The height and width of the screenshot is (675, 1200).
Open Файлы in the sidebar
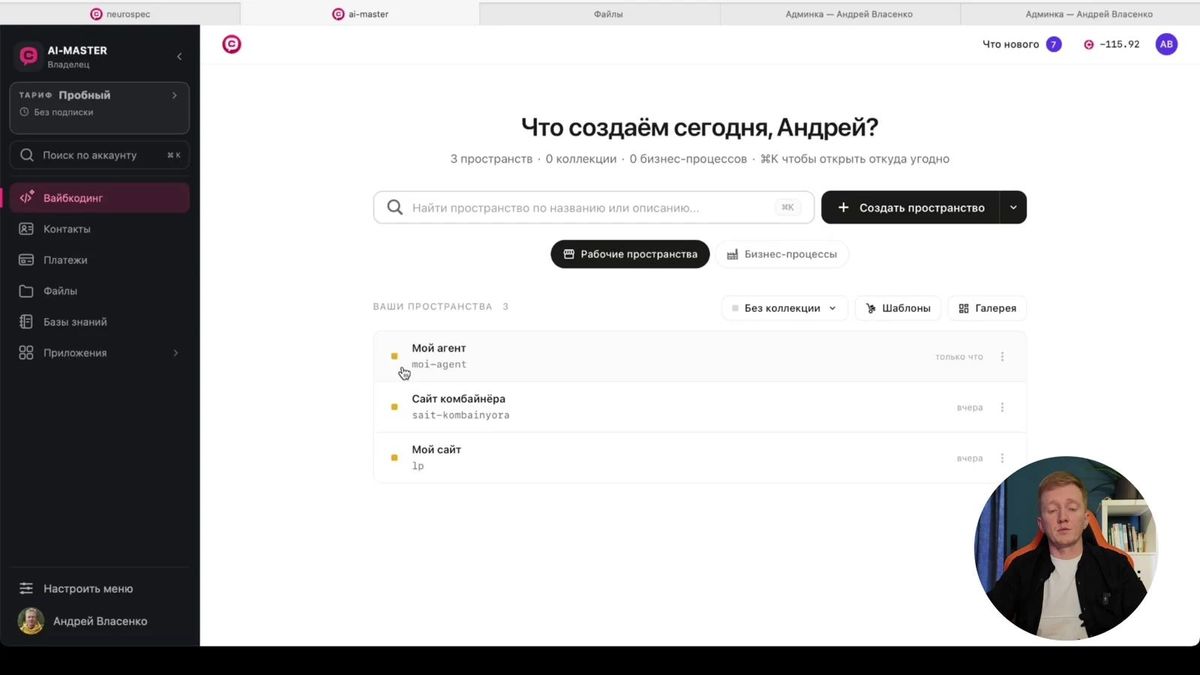tap(99, 291)
